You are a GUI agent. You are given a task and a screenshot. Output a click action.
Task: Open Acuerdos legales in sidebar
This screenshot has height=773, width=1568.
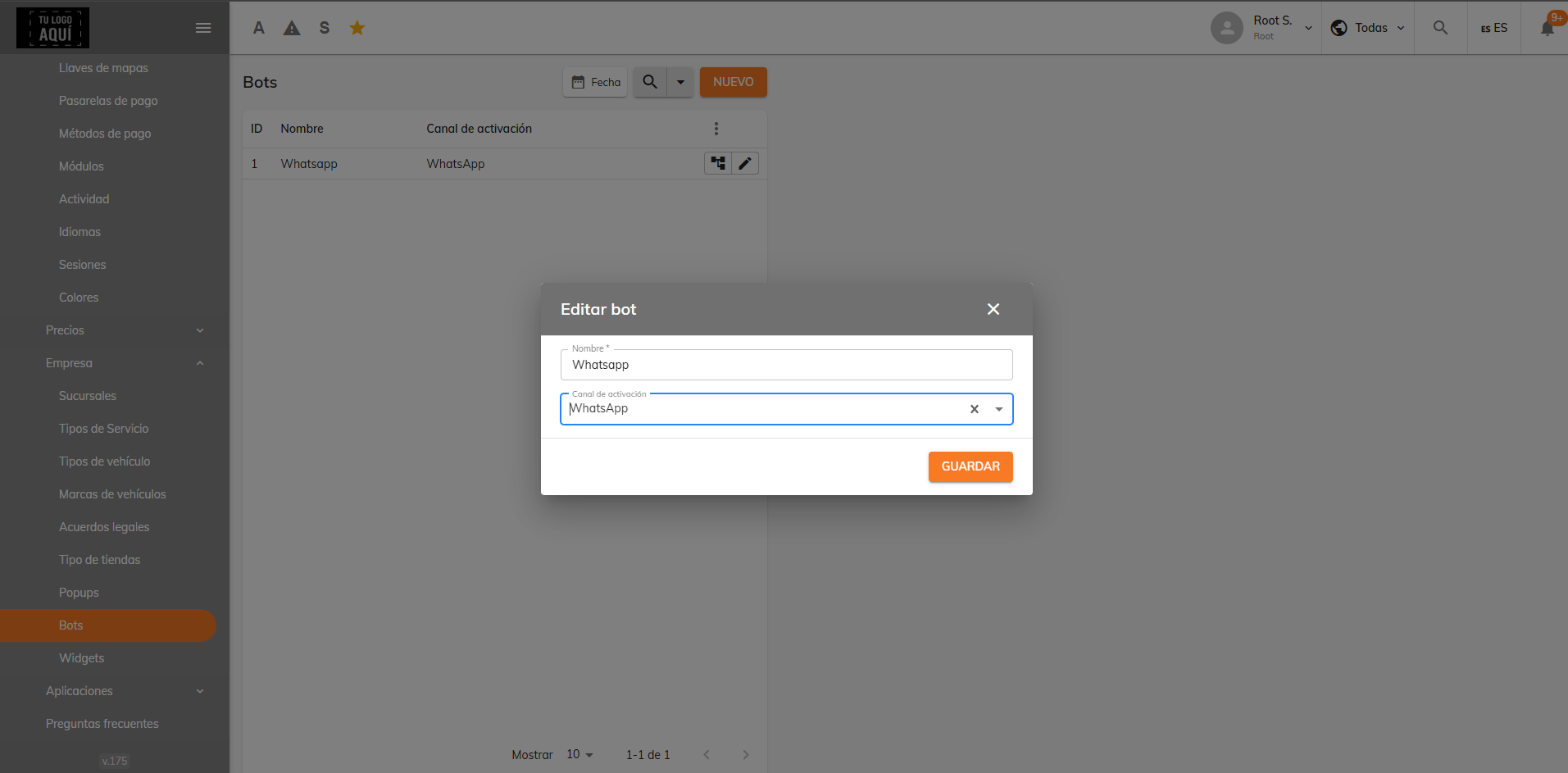pos(104,527)
